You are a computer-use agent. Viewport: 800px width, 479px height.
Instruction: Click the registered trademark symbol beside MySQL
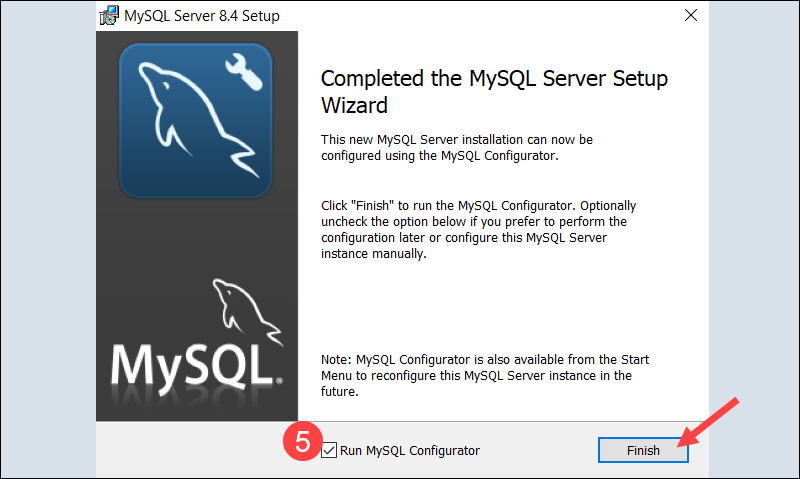pos(278,382)
